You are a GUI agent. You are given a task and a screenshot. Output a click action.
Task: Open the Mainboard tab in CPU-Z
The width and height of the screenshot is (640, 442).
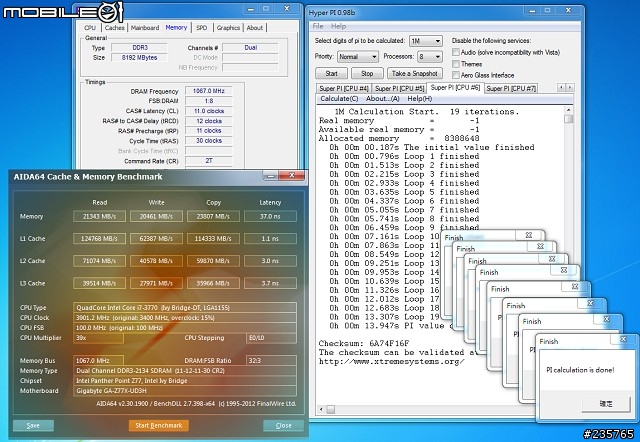pos(145,28)
